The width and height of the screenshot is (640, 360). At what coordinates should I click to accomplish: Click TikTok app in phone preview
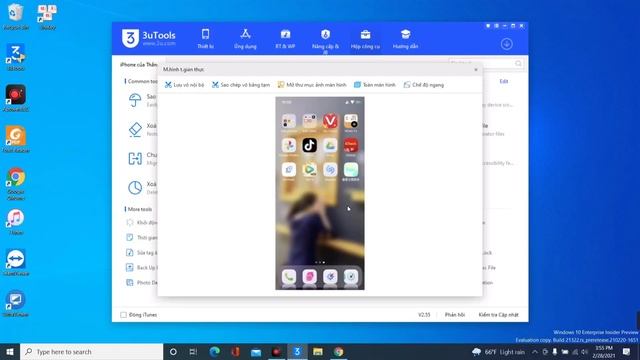[x=309, y=145]
